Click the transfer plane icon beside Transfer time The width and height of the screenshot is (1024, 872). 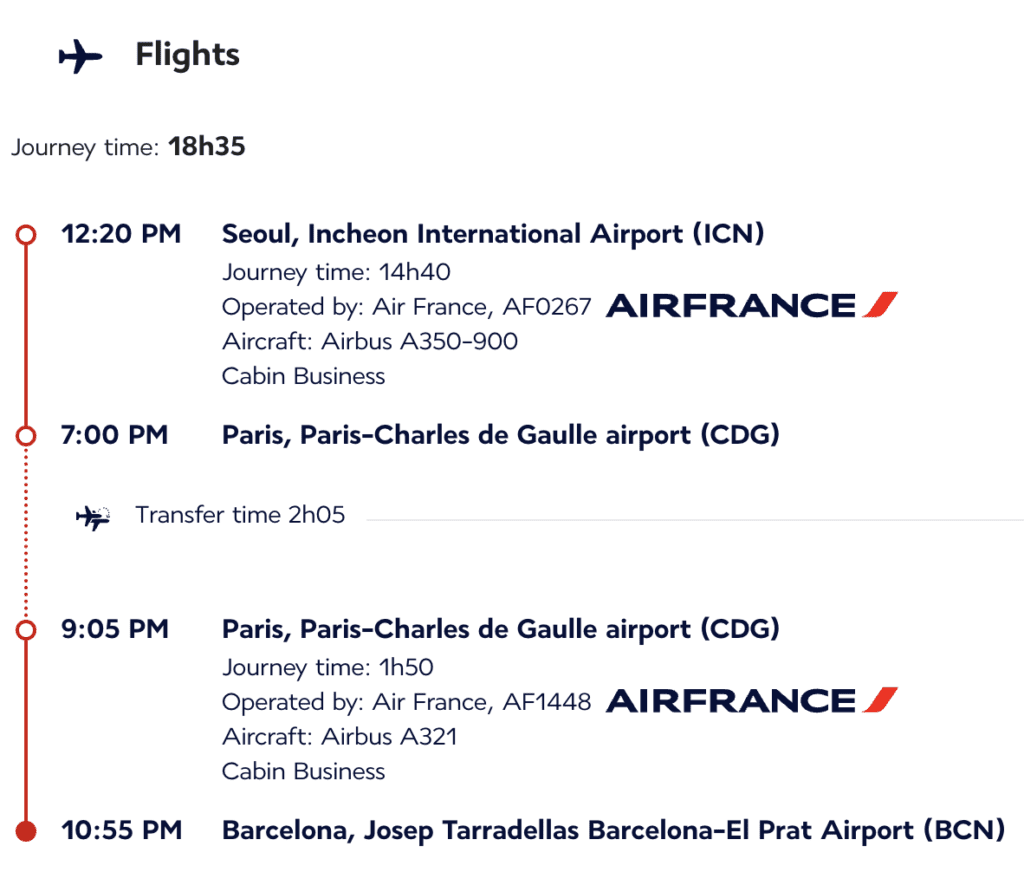click(x=93, y=517)
